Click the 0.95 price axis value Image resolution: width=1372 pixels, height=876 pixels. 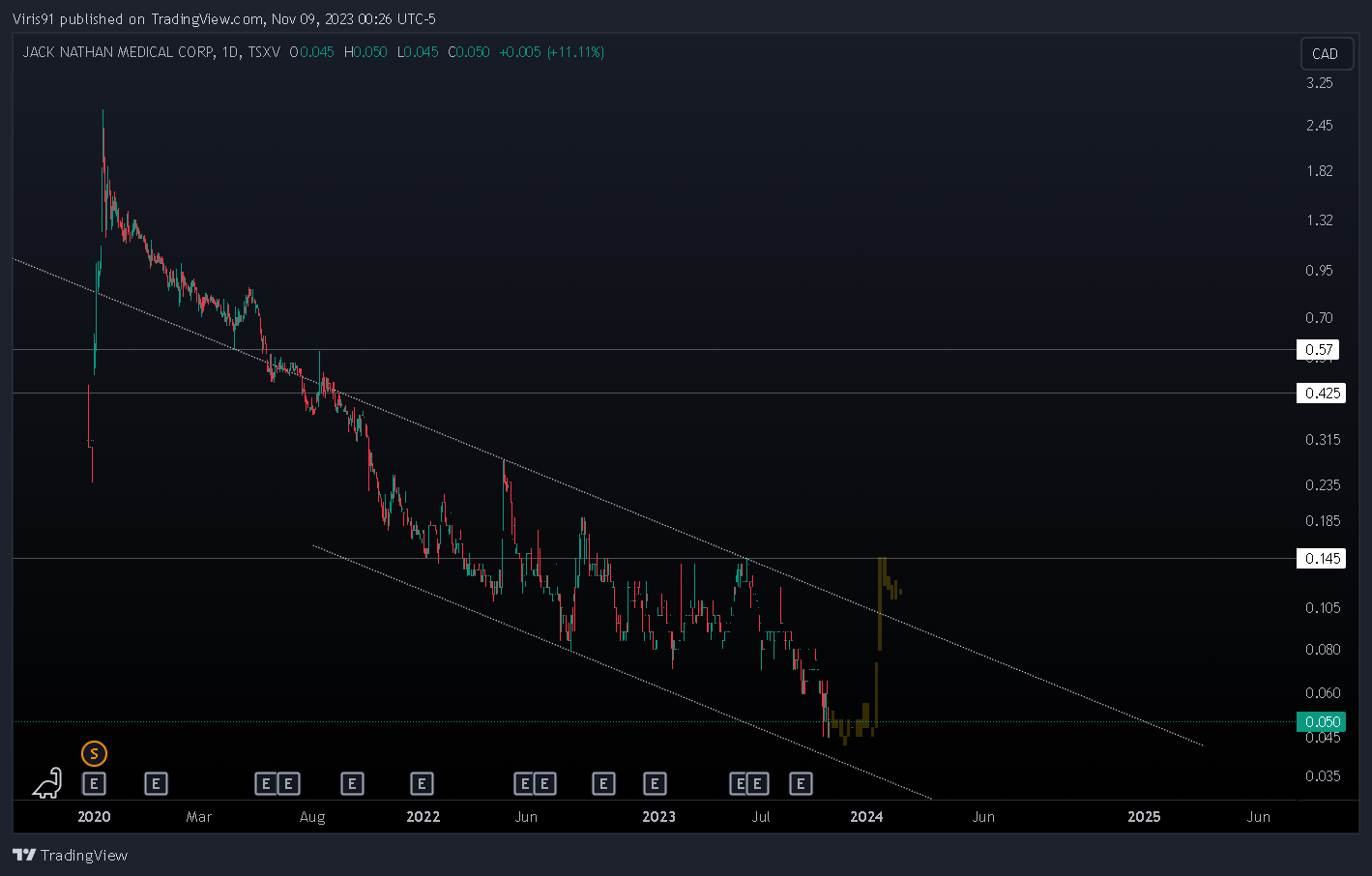click(1320, 271)
